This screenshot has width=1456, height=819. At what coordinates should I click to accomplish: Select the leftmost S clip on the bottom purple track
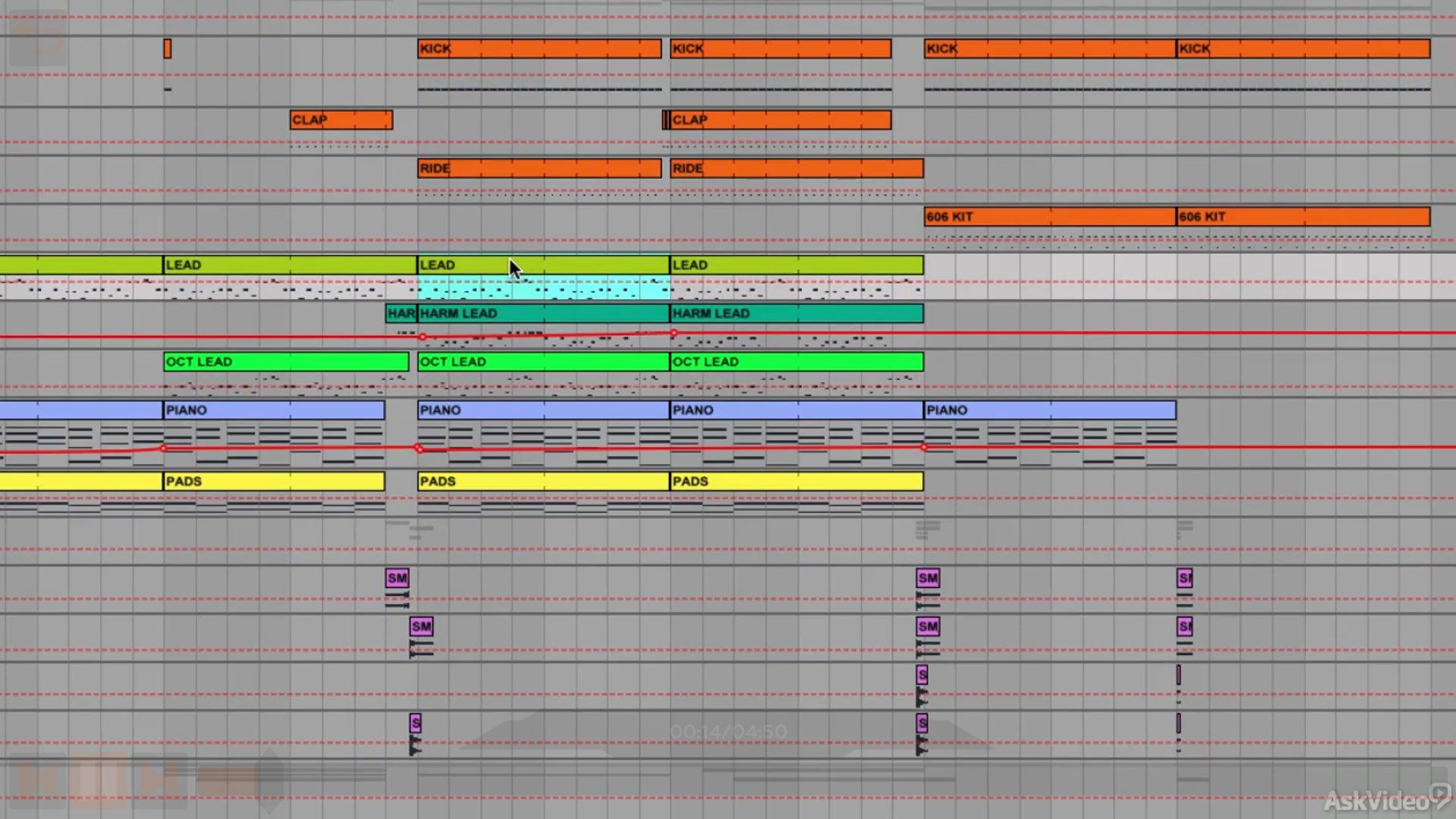point(415,723)
